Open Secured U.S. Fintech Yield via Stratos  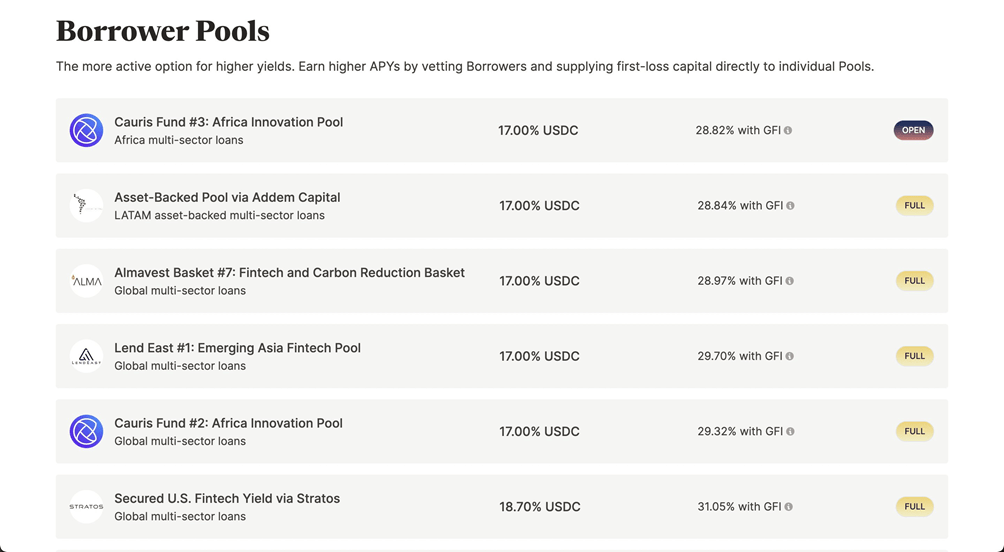click(x=227, y=498)
